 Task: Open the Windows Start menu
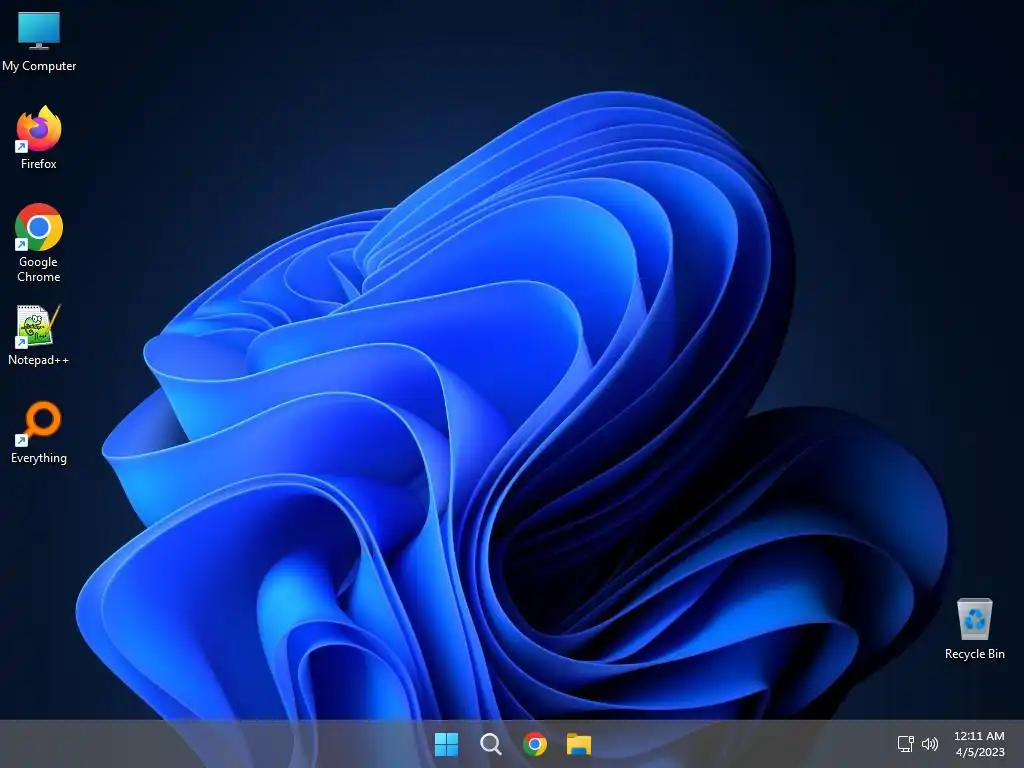pos(447,744)
